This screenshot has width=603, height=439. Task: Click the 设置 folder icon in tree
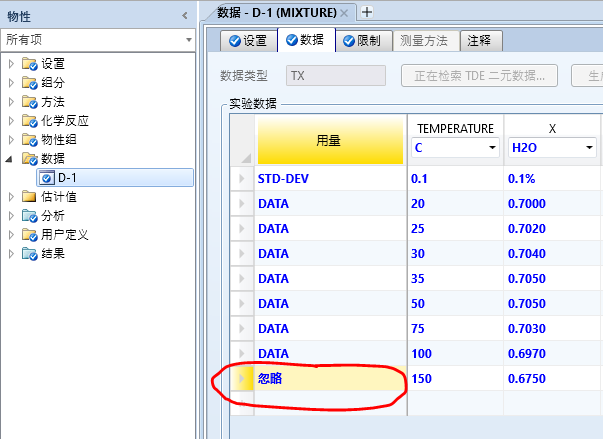click(x=30, y=64)
